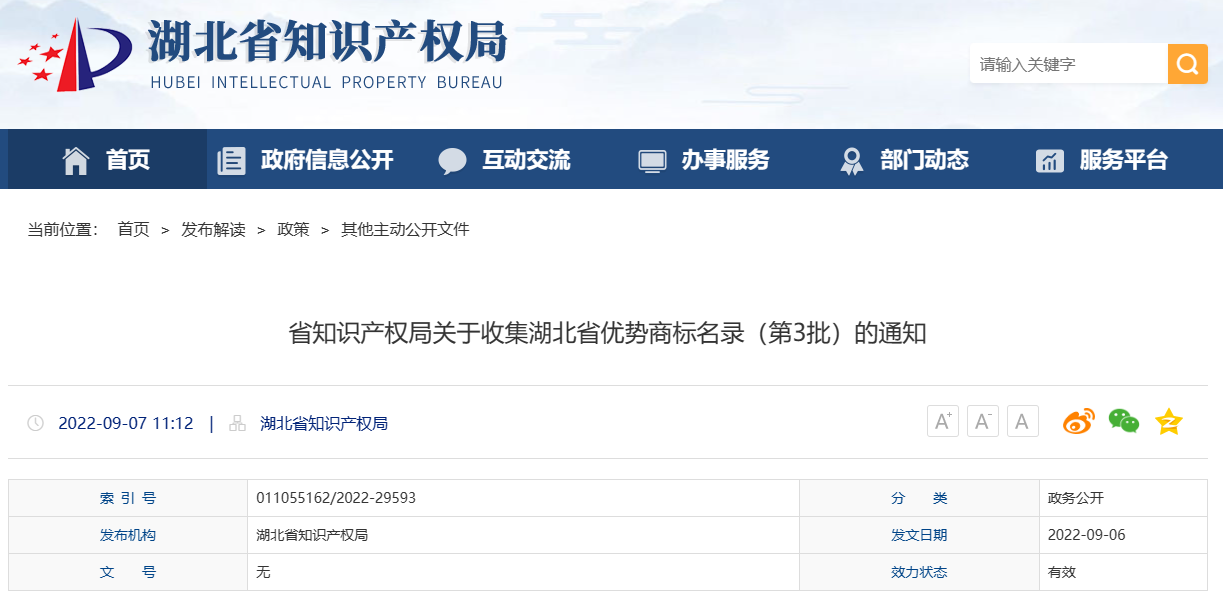This screenshot has height=615, width=1223.
Task: Open 政府信息公开 menu item
Action: point(305,160)
